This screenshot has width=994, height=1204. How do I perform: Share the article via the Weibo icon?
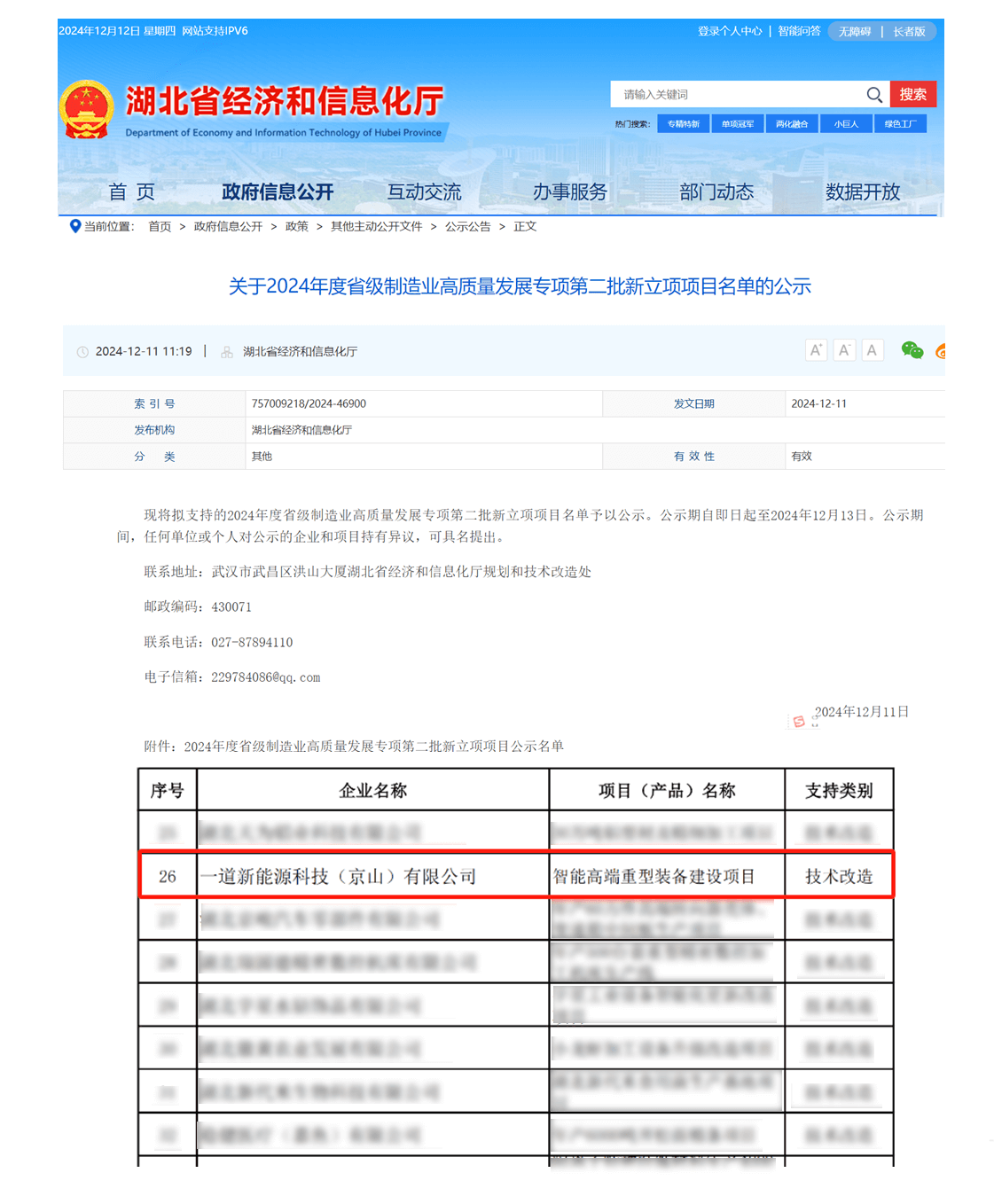pyautogui.click(x=941, y=351)
